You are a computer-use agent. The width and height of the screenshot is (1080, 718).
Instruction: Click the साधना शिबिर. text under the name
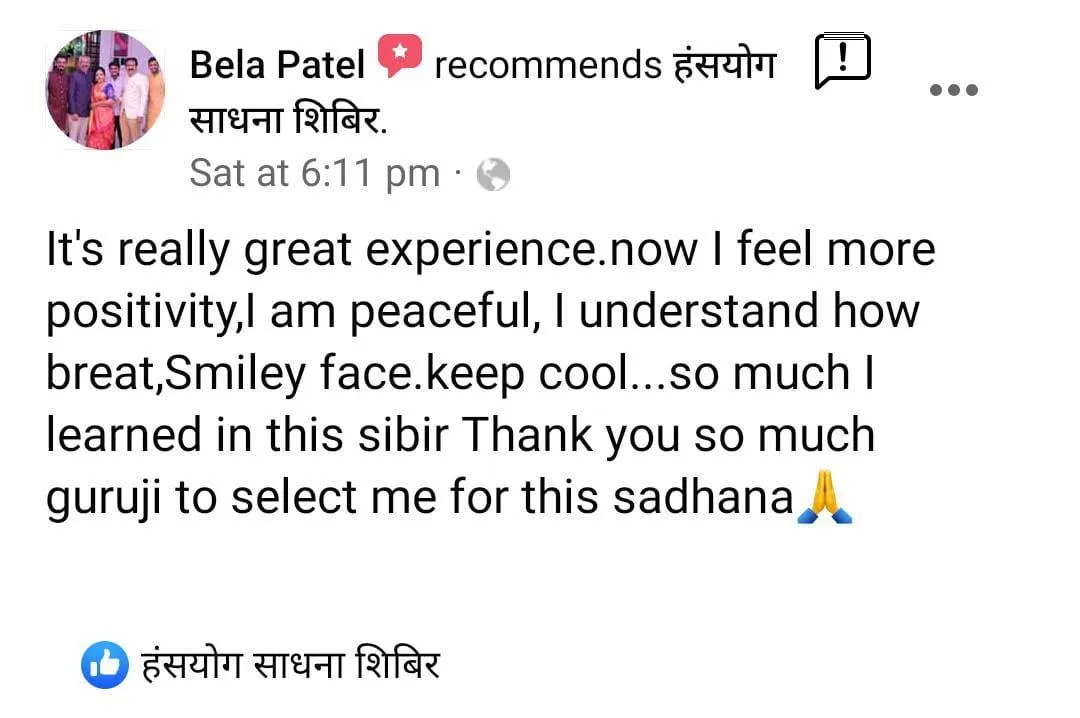pos(289,119)
